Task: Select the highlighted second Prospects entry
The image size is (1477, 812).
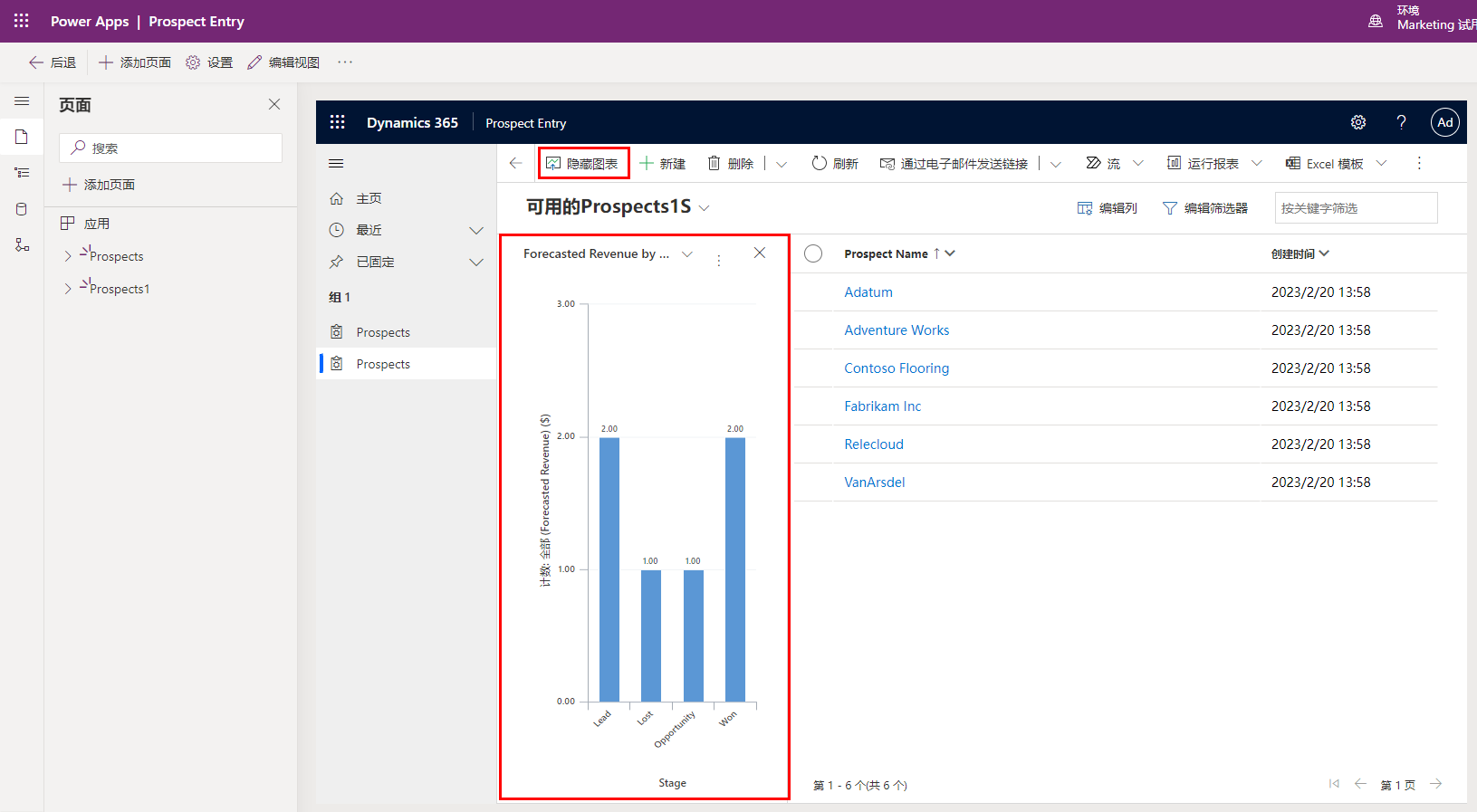Action: [406, 364]
